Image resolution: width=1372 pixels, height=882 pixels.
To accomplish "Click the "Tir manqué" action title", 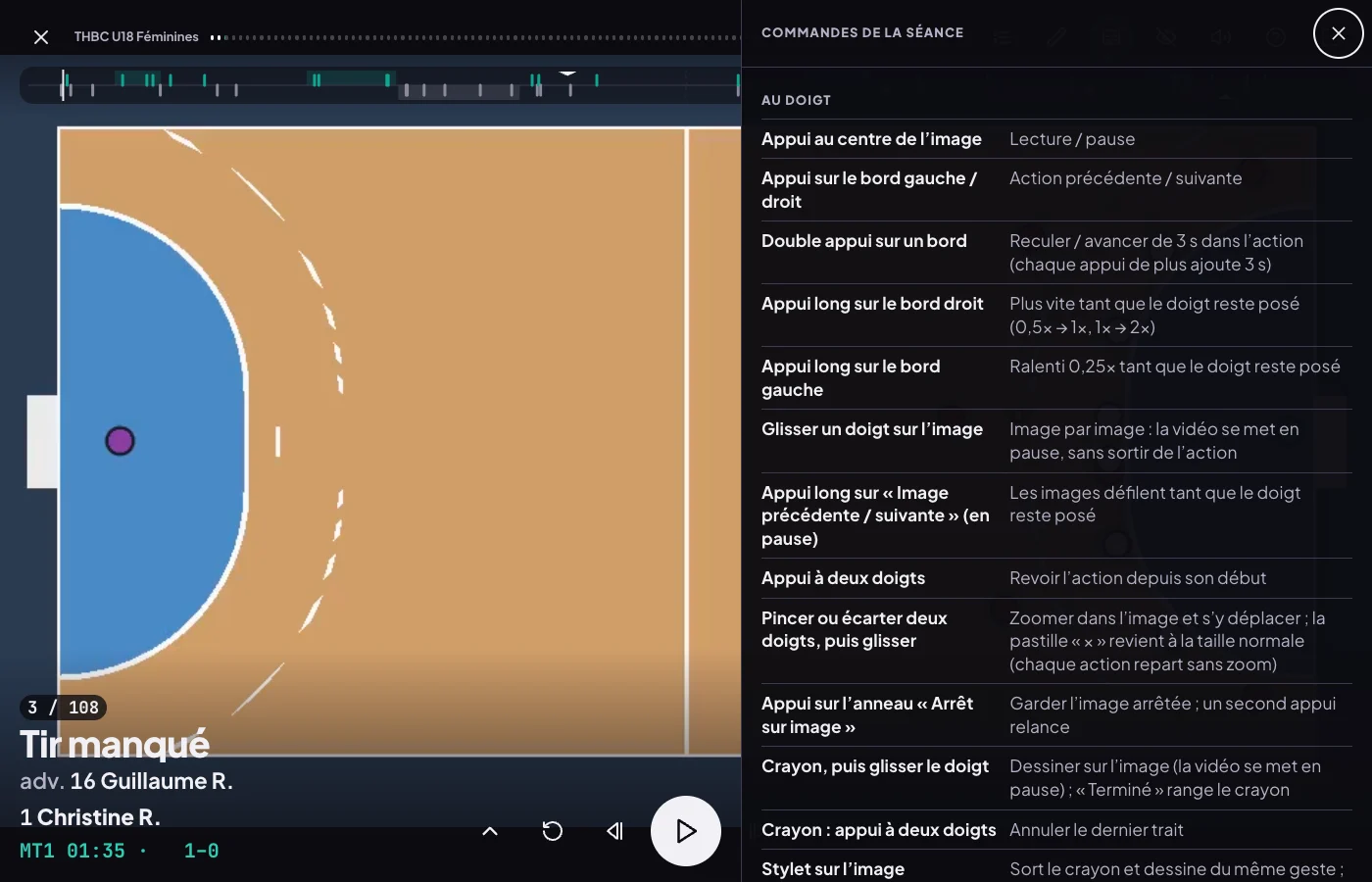I will click(115, 745).
